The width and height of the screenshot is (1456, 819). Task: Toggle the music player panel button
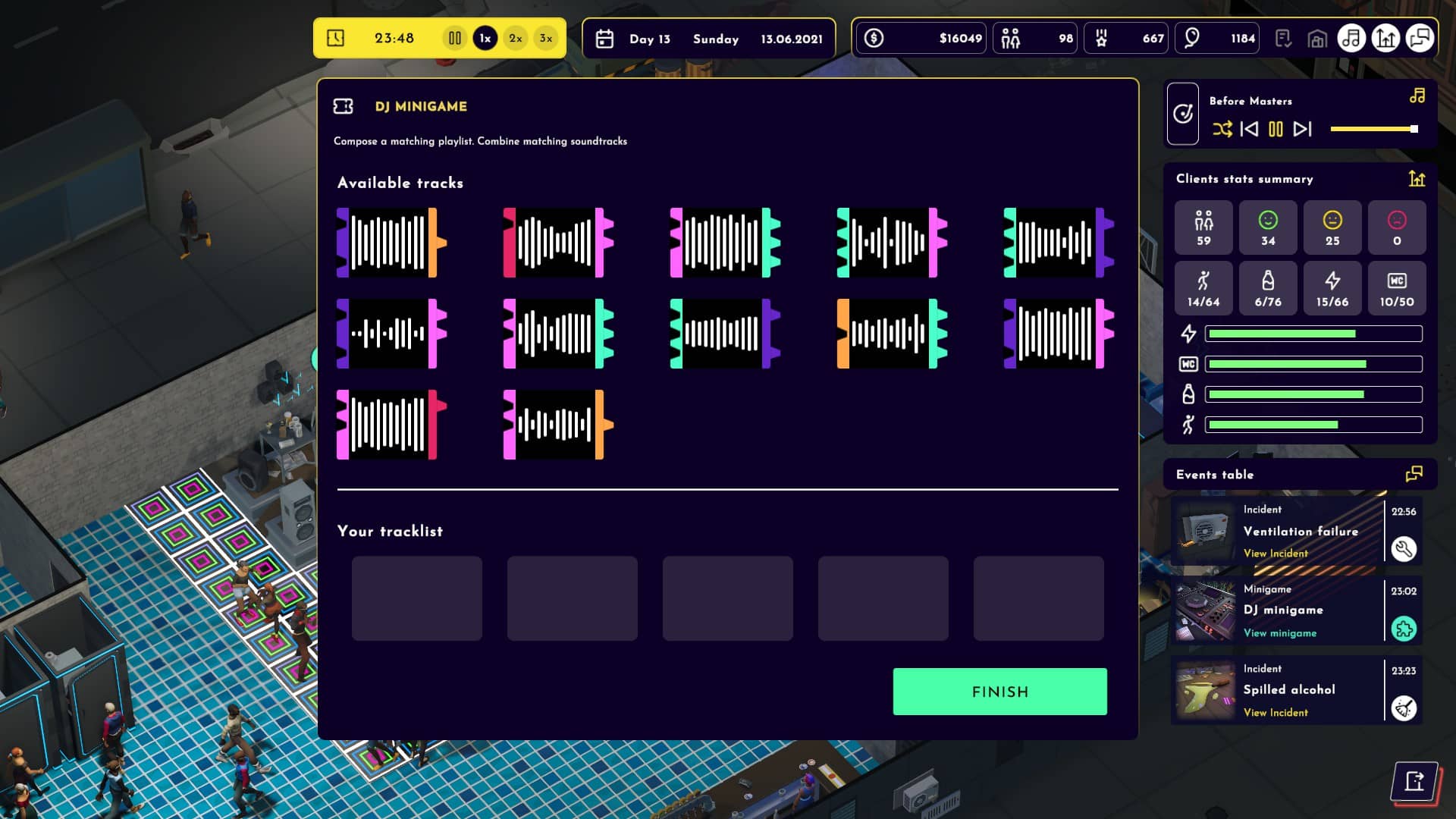coord(1351,38)
